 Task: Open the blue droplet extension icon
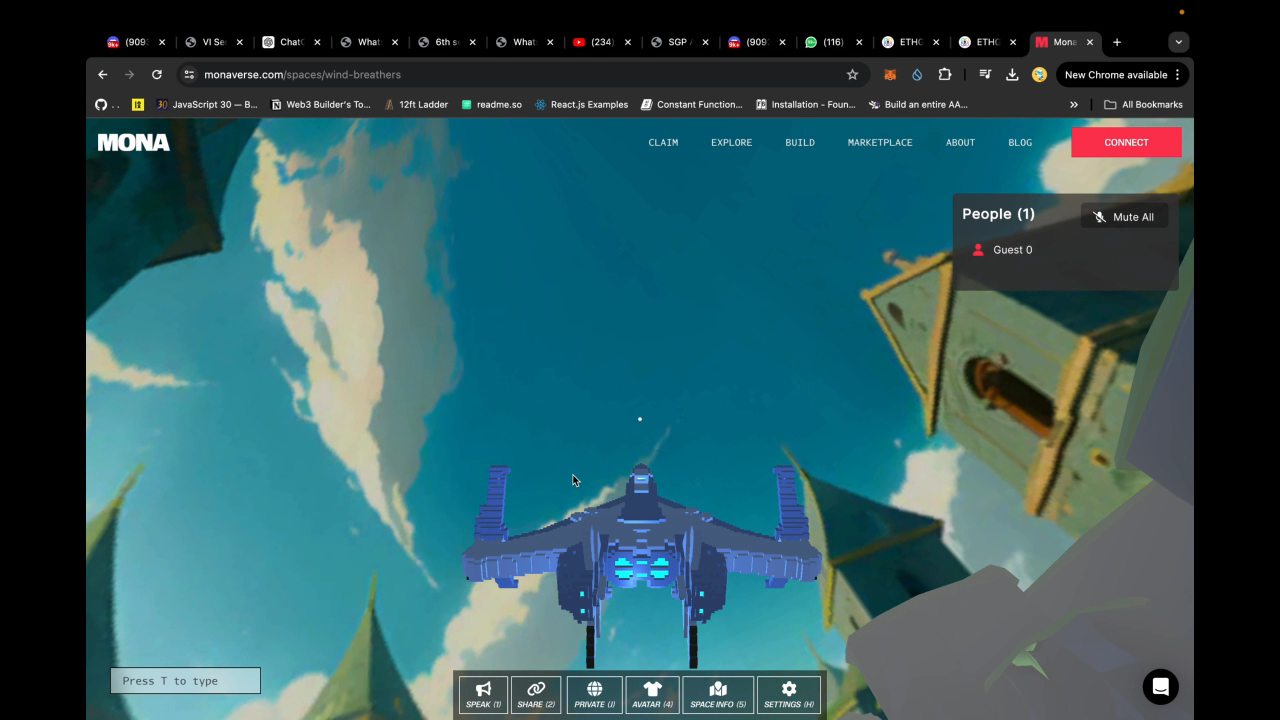coord(917,74)
